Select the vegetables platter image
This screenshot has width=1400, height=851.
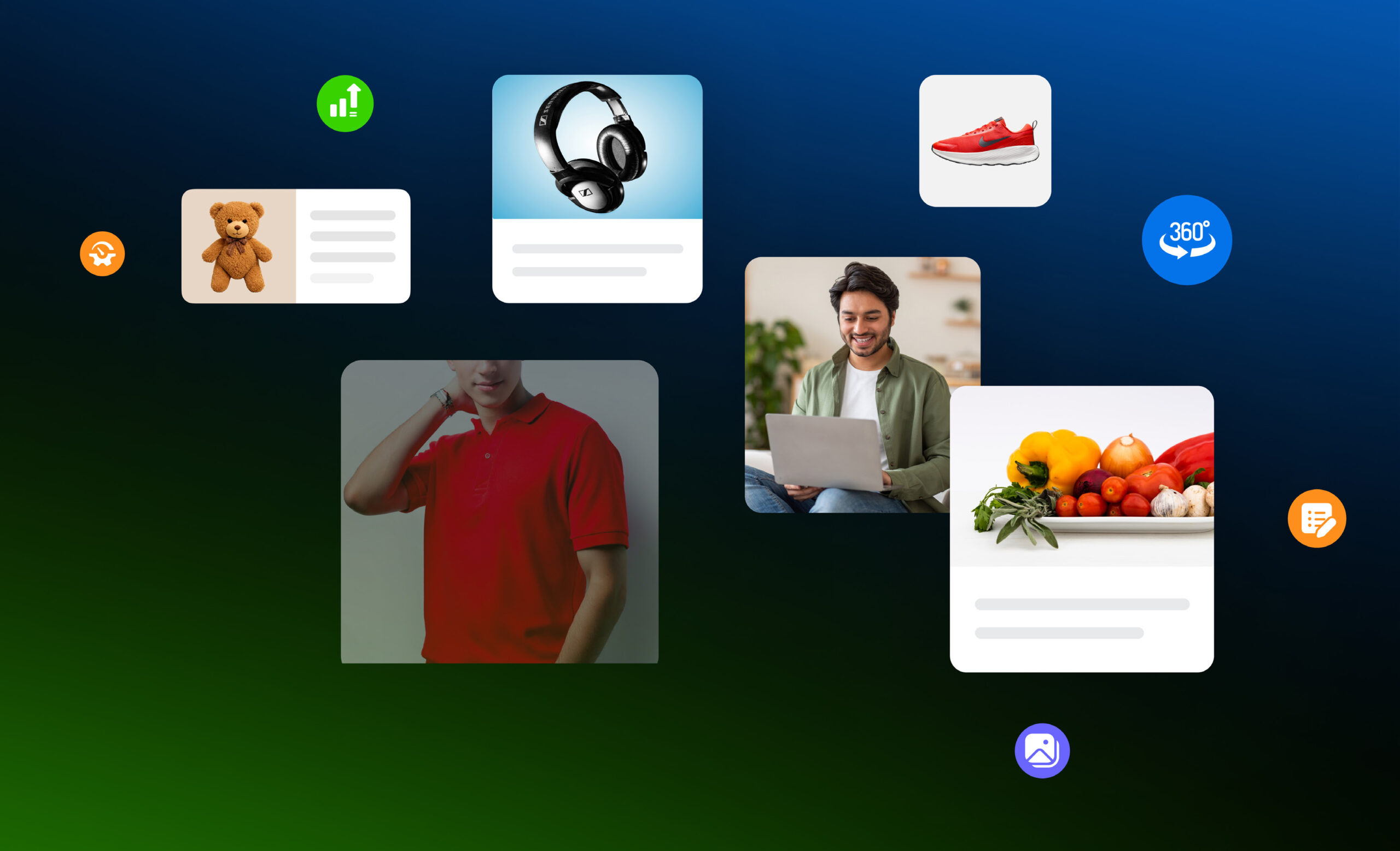pyautogui.click(x=1081, y=477)
